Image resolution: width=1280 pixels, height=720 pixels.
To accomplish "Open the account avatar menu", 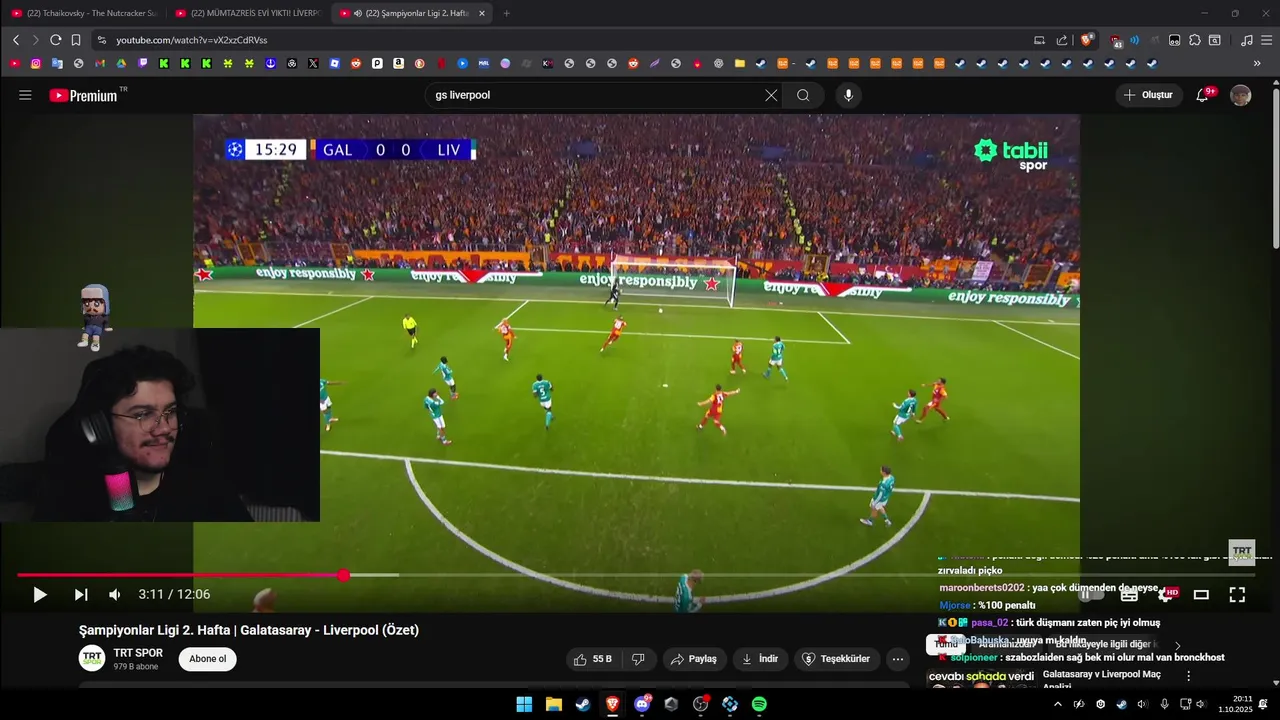I will [1240, 95].
